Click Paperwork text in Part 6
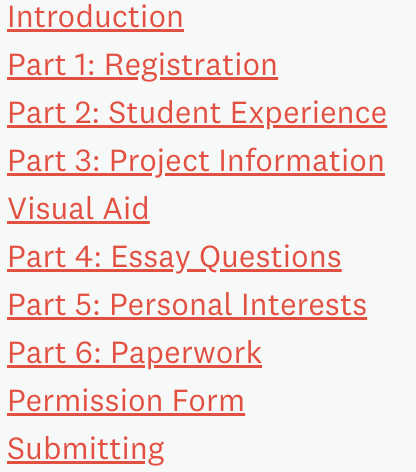Viewport: 416px width, 472px height. tap(186, 354)
